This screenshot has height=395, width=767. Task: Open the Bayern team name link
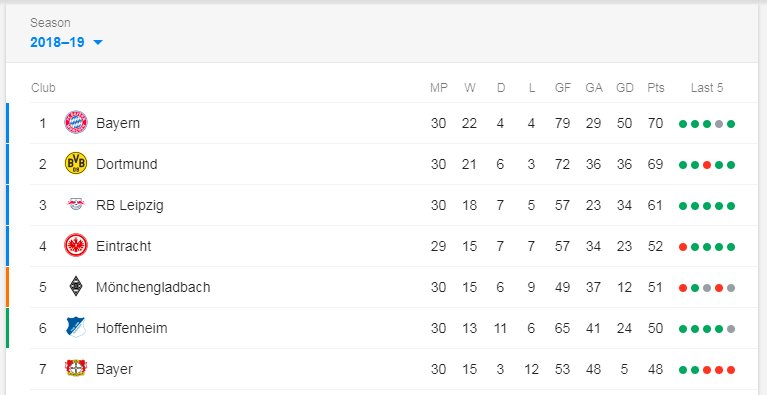pos(118,123)
